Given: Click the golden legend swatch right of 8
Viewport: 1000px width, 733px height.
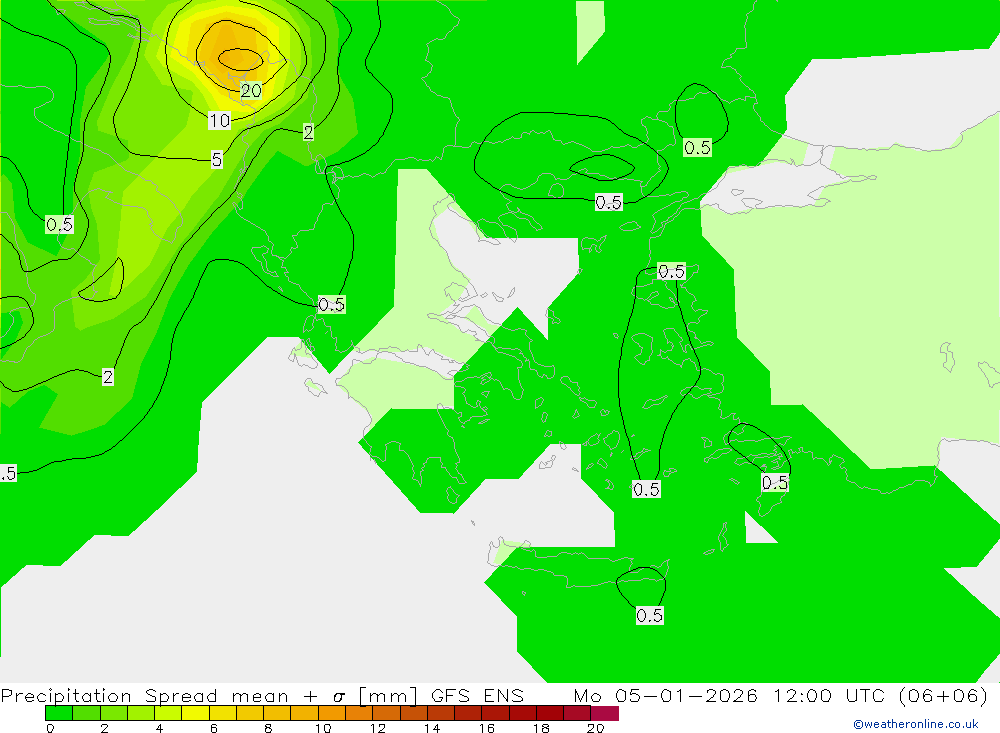Looking at the screenshot, I should 277,713.
